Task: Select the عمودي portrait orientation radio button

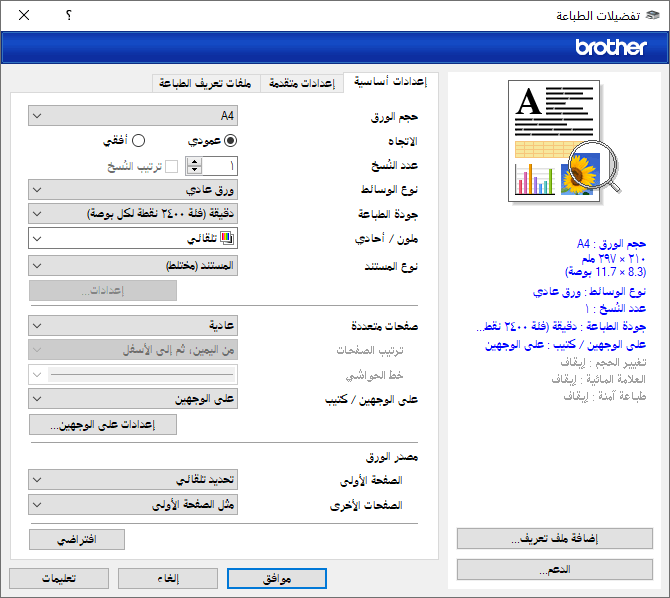Action: coord(231,141)
